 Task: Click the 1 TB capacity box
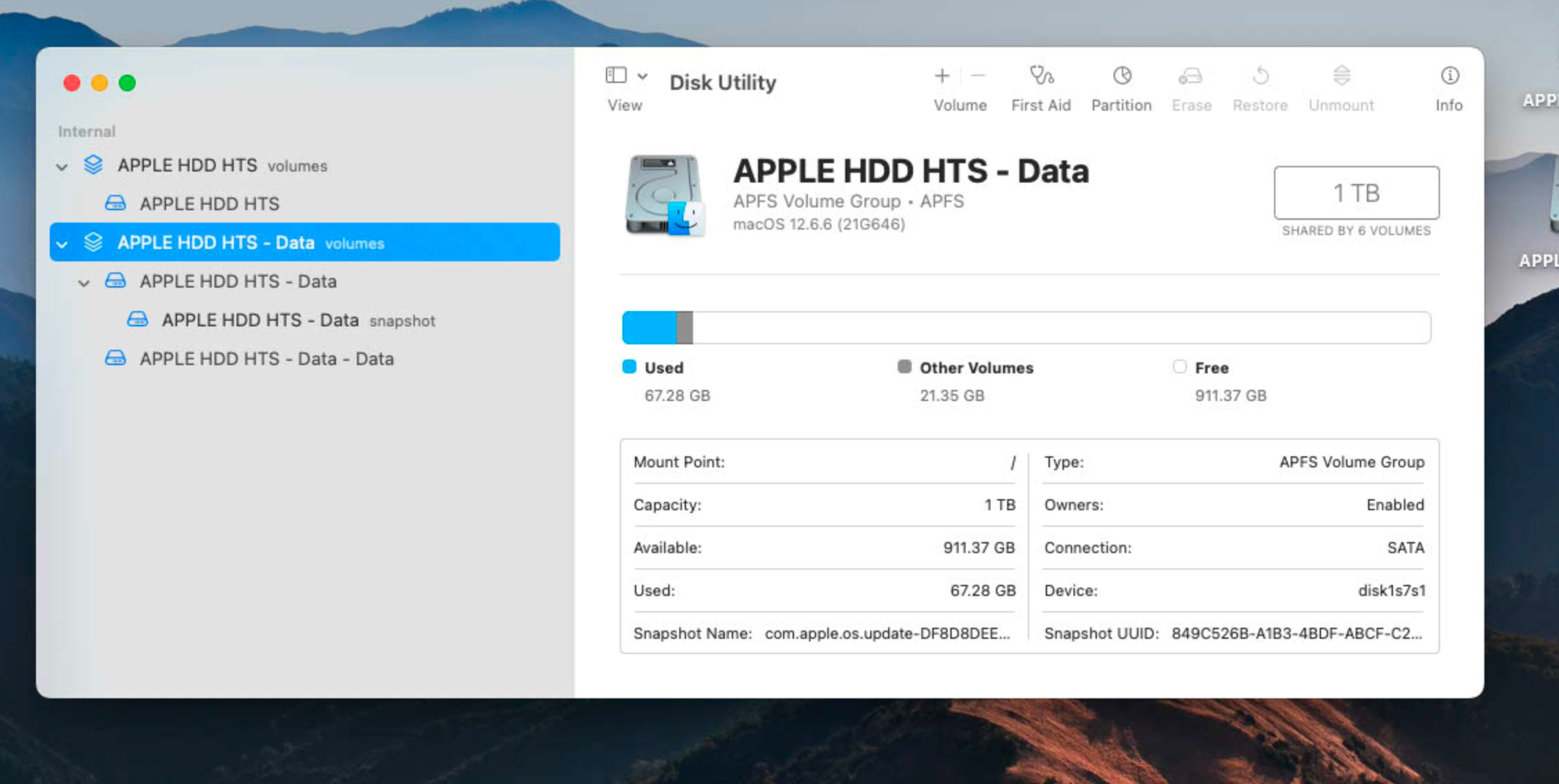click(1356, 193)
